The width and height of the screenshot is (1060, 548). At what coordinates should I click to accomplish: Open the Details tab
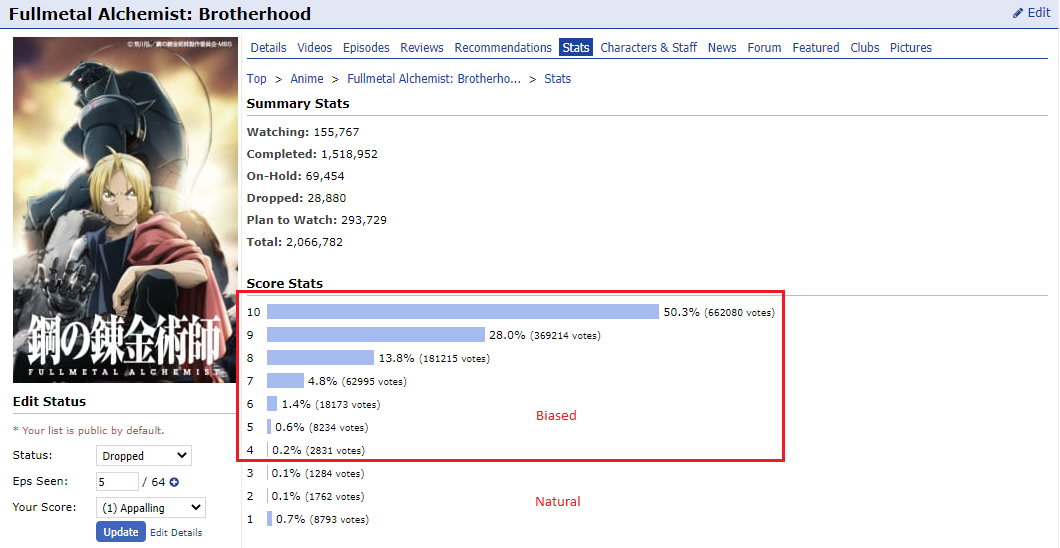(x=268, y=47)
